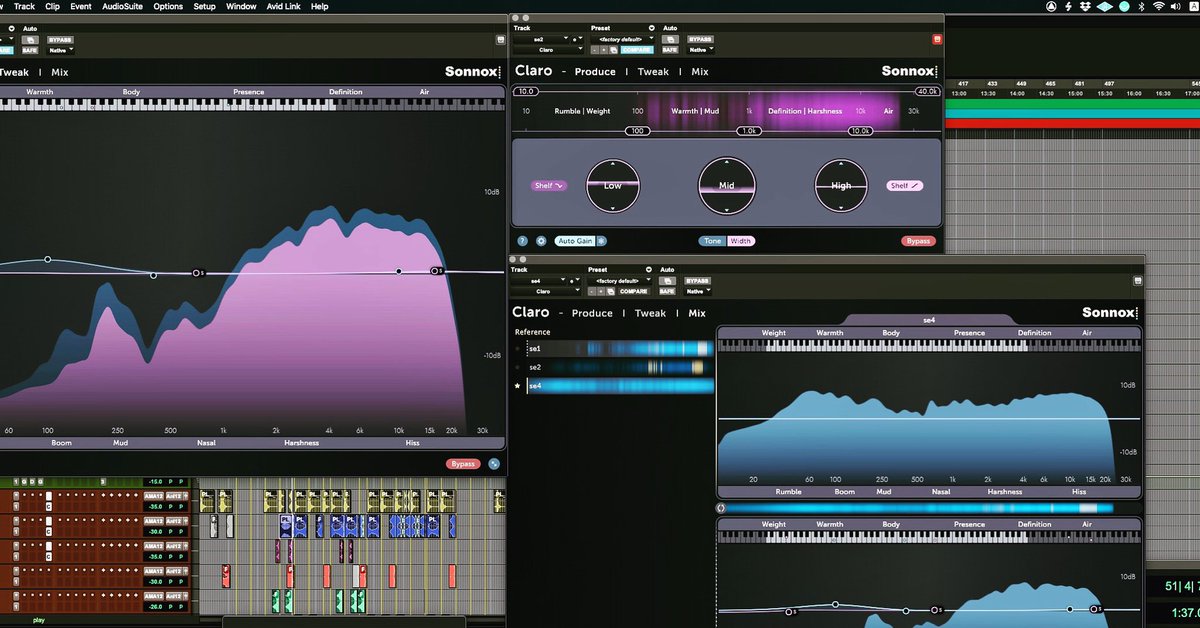Change low band Shelf filter type
The width and height of the screenshot is (1200, 628).
549,186
